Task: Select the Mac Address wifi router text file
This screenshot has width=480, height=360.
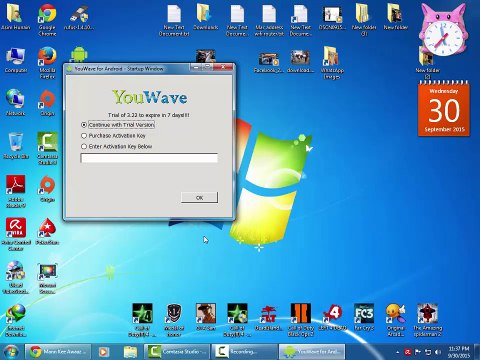Action: pos(269,19)
